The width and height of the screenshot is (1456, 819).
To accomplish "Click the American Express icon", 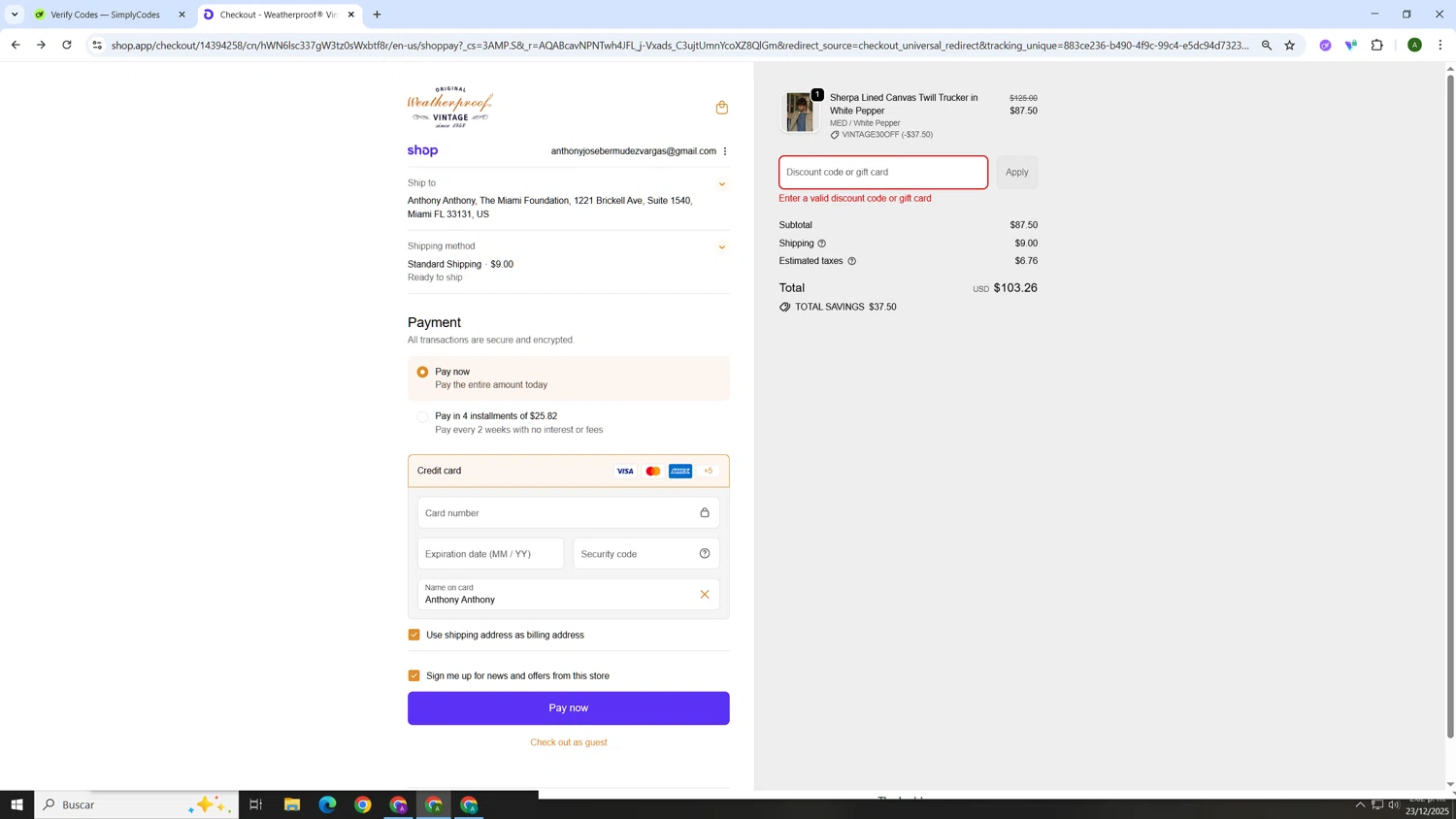I will [x=680, y=471].
